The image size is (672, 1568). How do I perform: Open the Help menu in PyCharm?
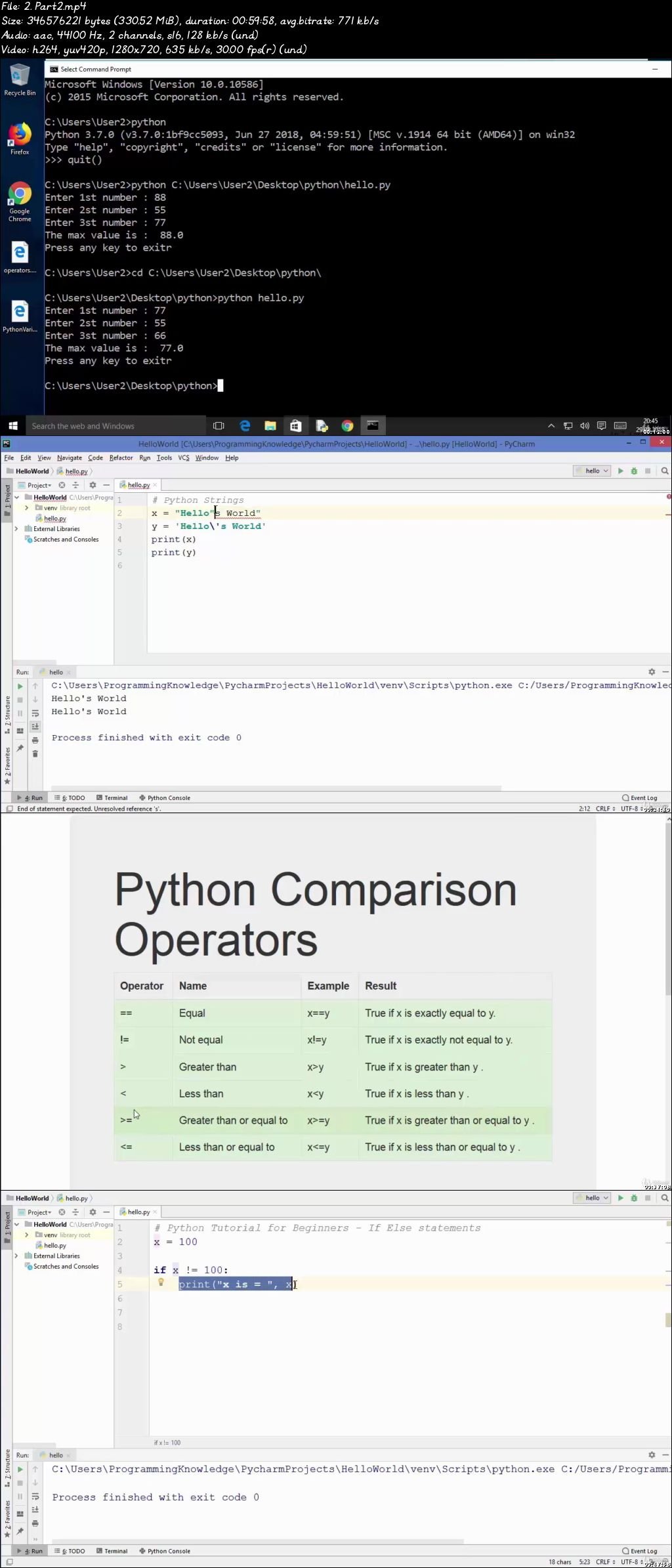[232, 457]
